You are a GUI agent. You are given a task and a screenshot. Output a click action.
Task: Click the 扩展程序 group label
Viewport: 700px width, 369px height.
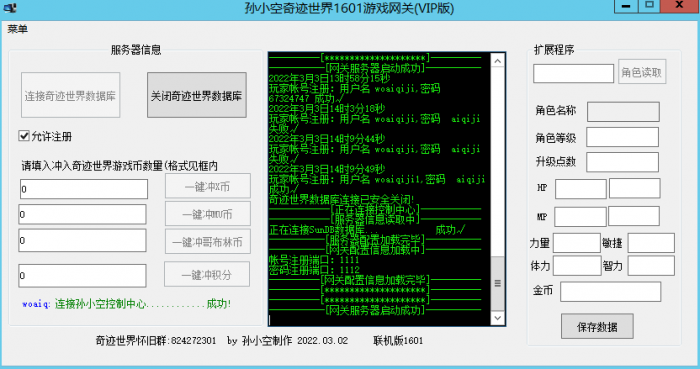tap(554, 50)
